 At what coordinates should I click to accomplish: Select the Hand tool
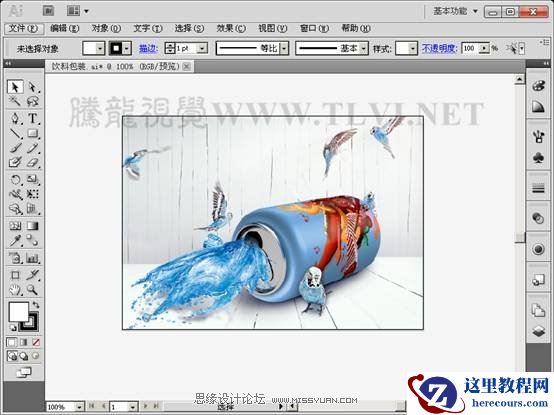15,290
